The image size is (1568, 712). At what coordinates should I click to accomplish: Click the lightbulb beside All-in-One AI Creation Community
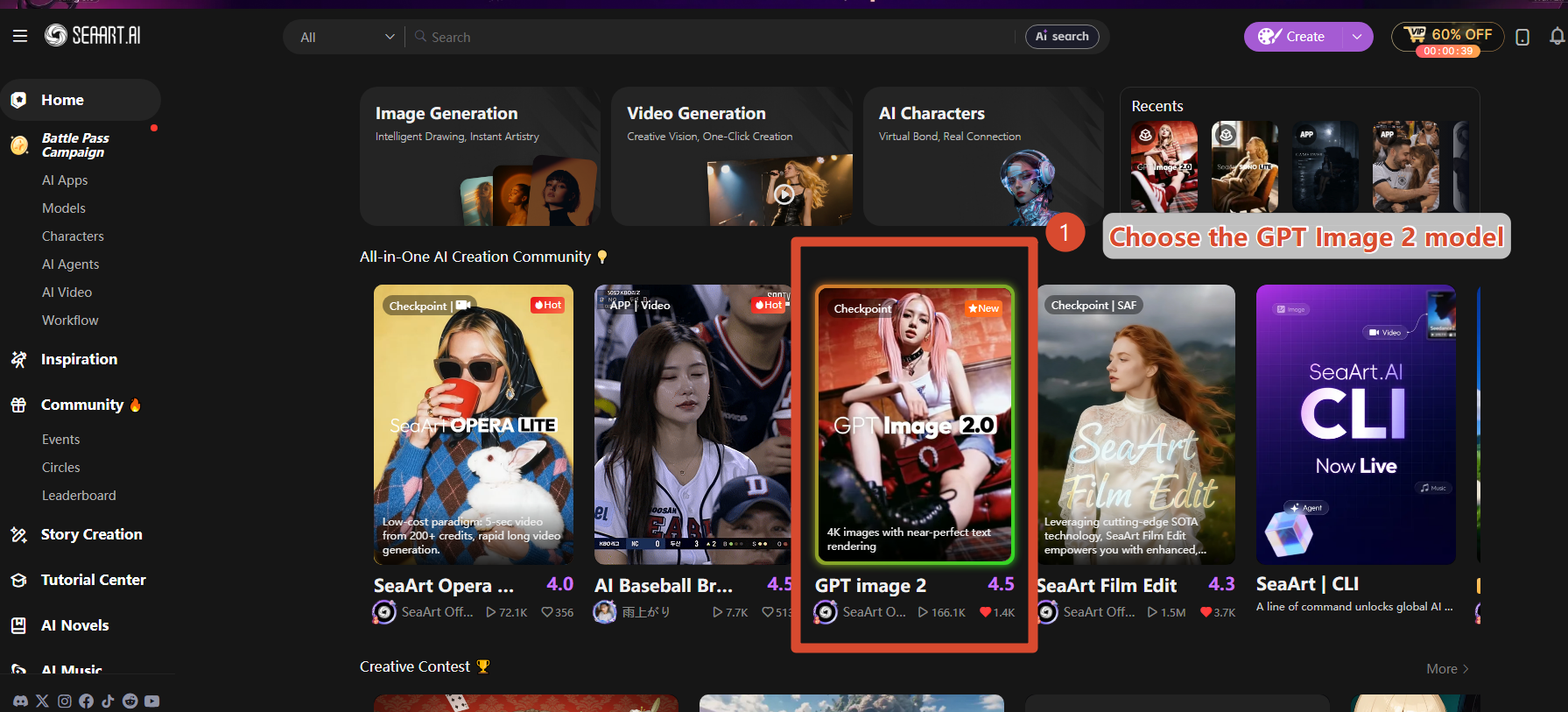(x=602, y=257)
